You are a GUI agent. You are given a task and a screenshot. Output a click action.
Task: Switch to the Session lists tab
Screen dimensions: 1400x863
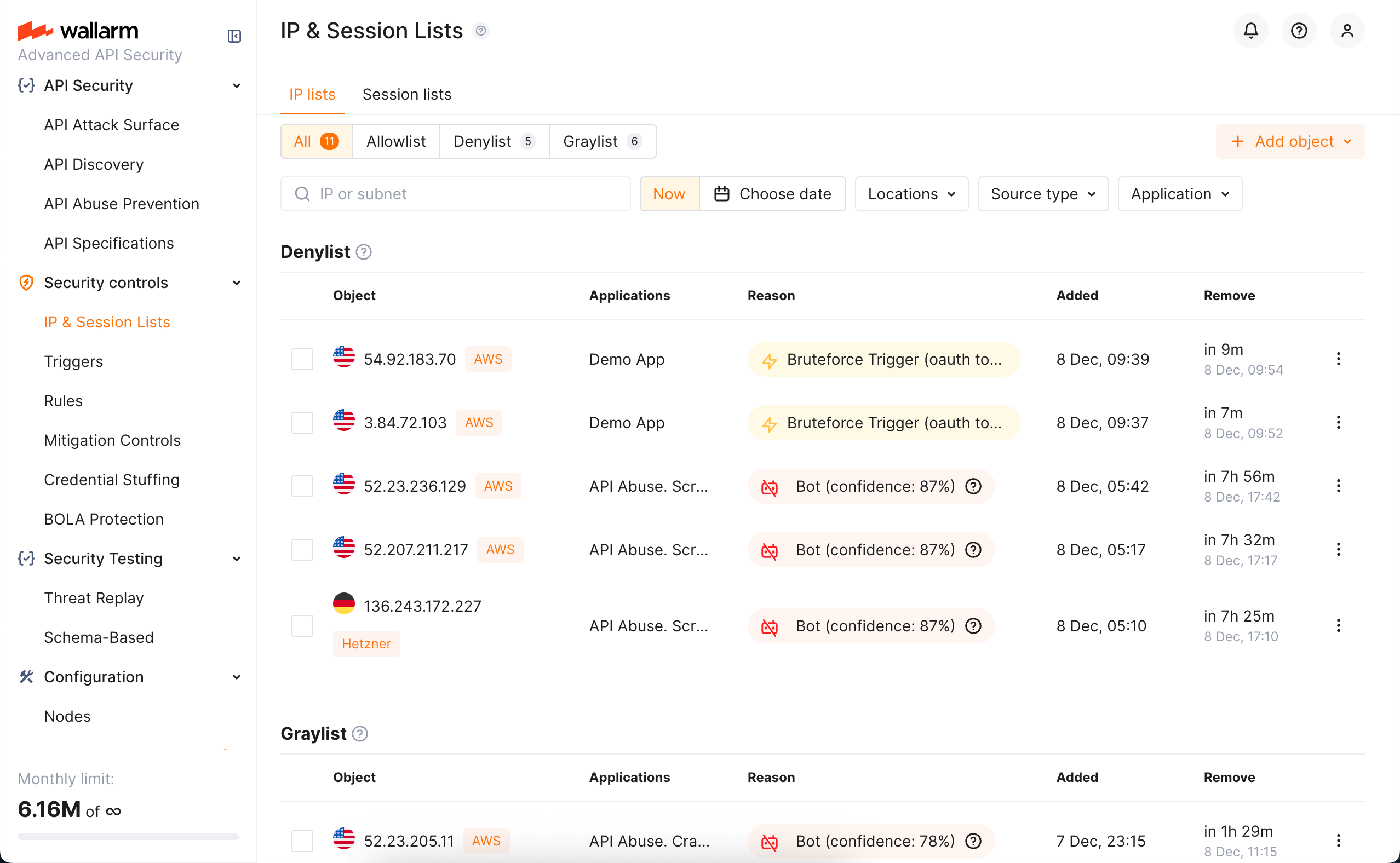point(406,94)
